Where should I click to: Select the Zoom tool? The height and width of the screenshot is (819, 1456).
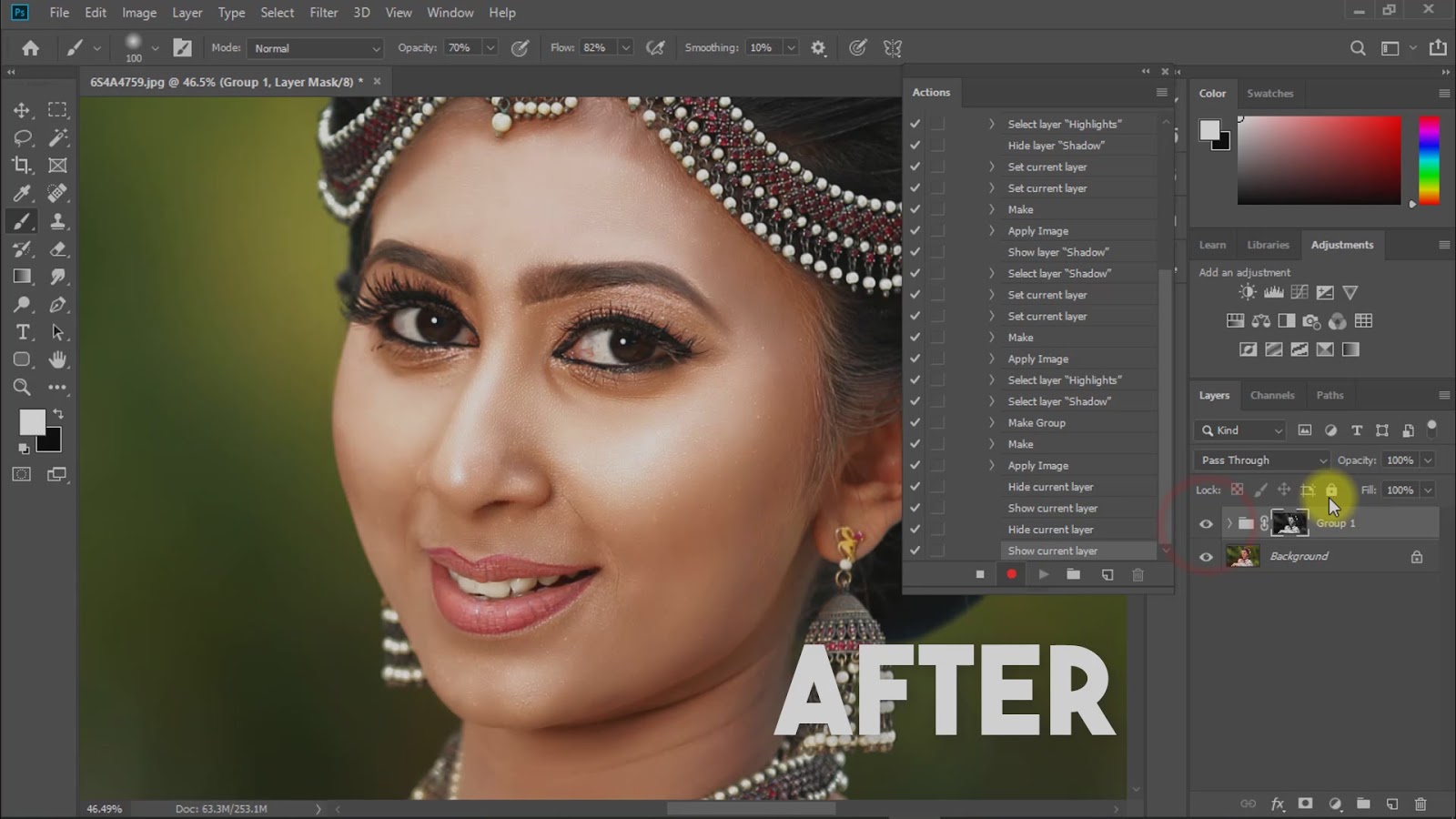pyautogui.click(x=22, y=388)
